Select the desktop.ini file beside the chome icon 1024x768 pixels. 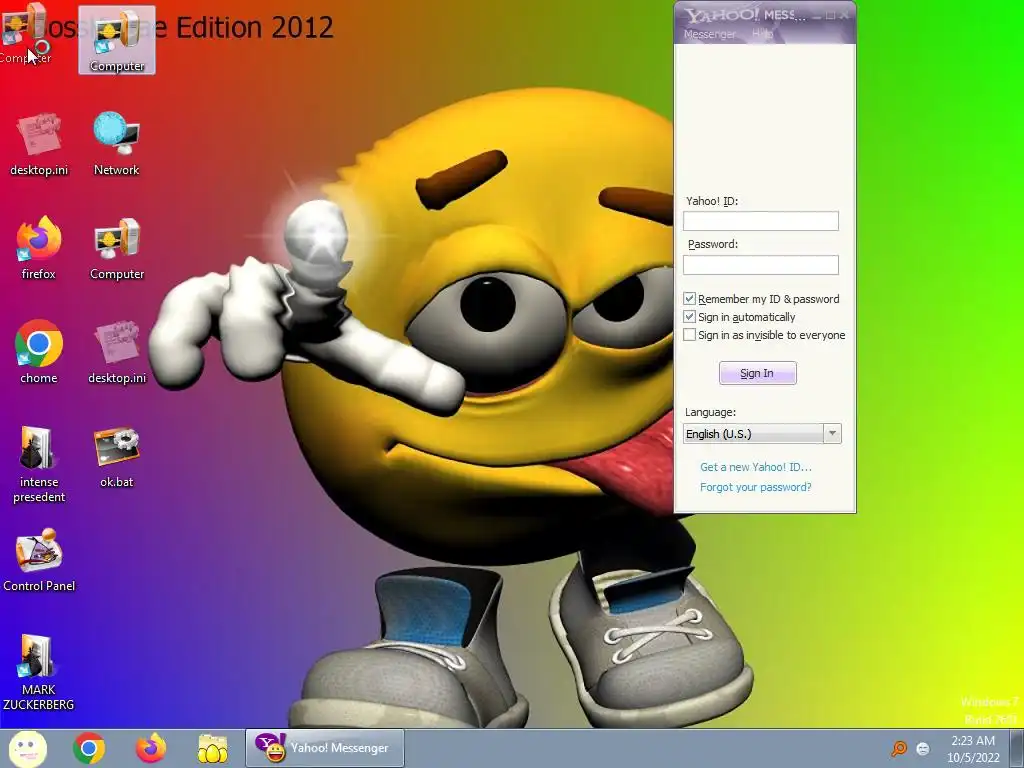pyautogui.click(x=117, y=352)
